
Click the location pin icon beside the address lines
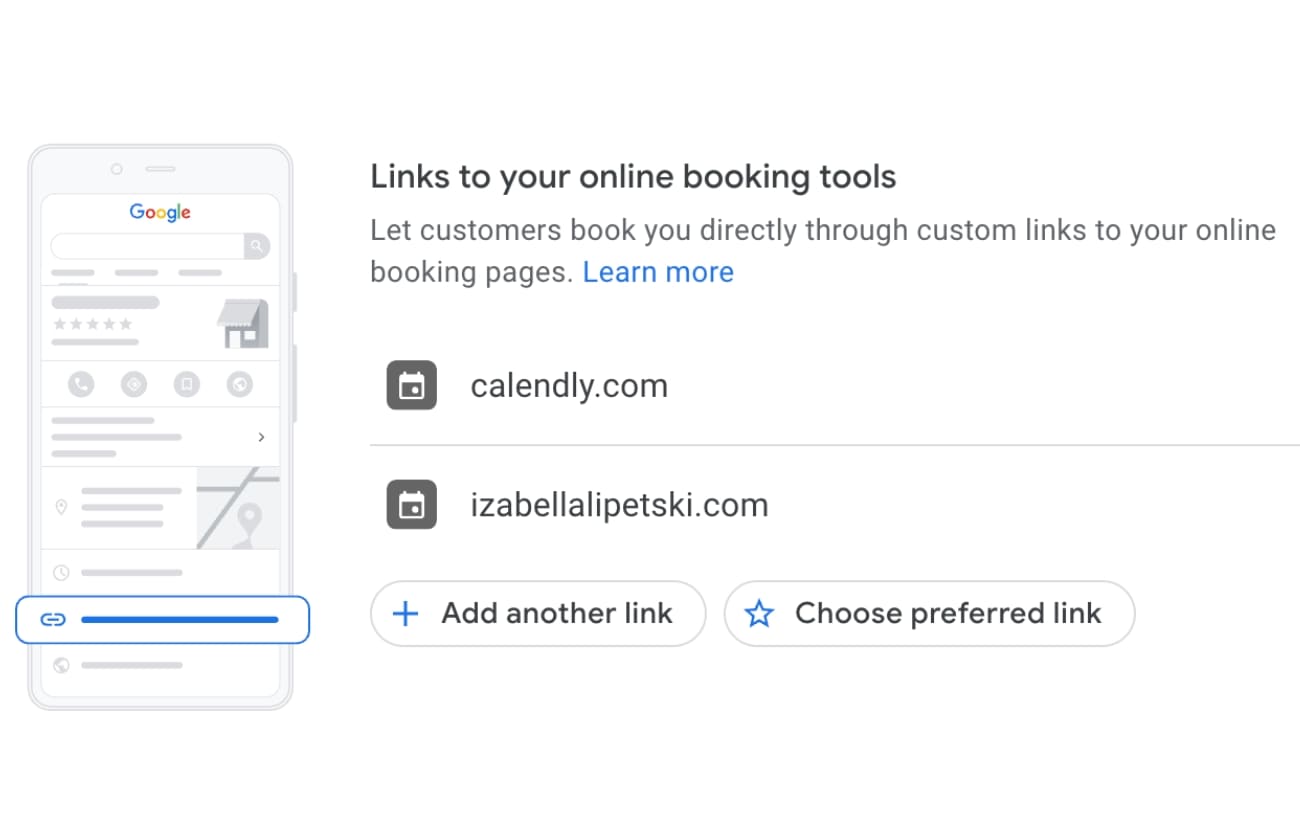pyautogui.click(x=61, y=508)
